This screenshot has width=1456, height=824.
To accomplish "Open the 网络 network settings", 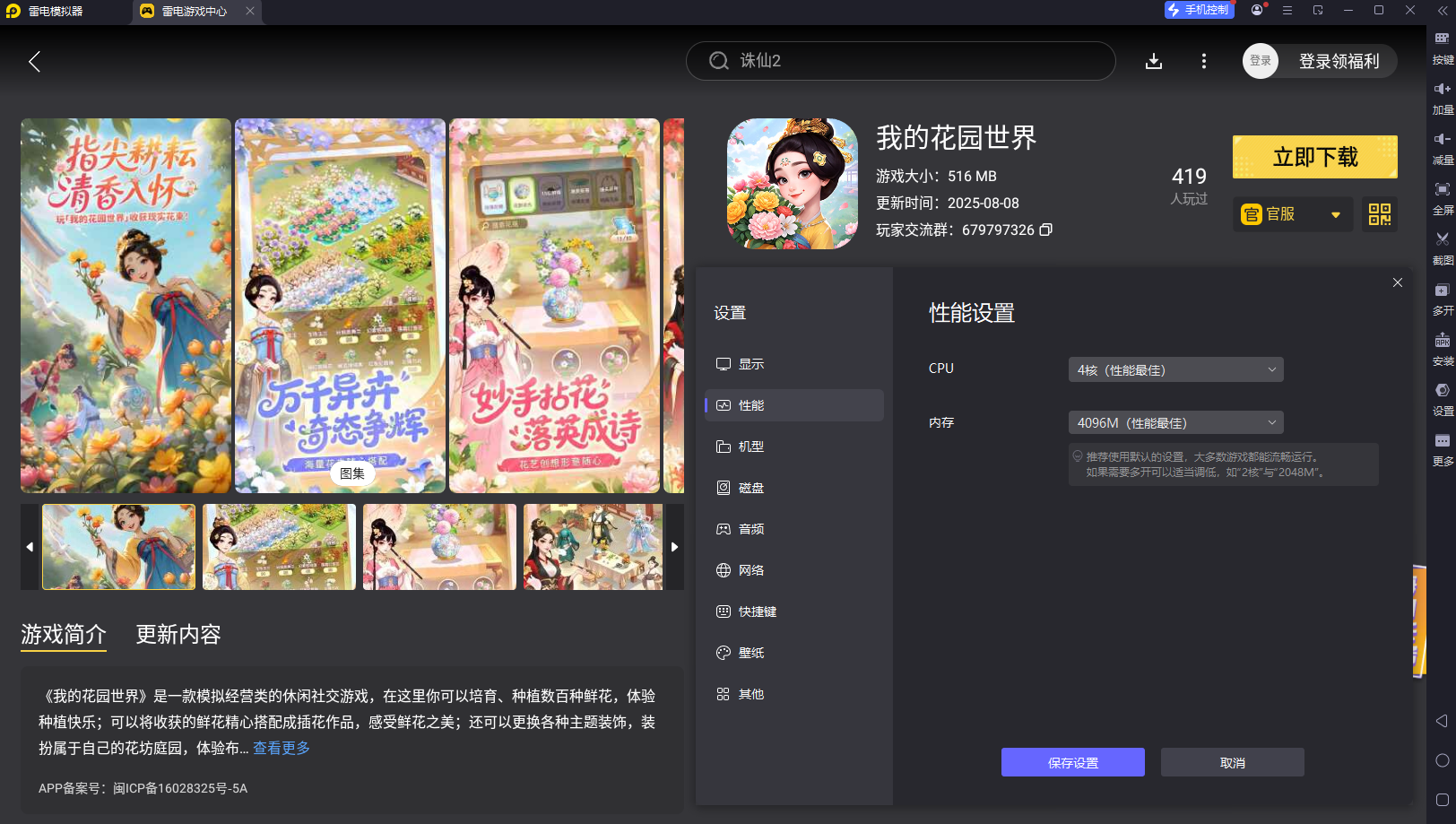I will [794, 570].
